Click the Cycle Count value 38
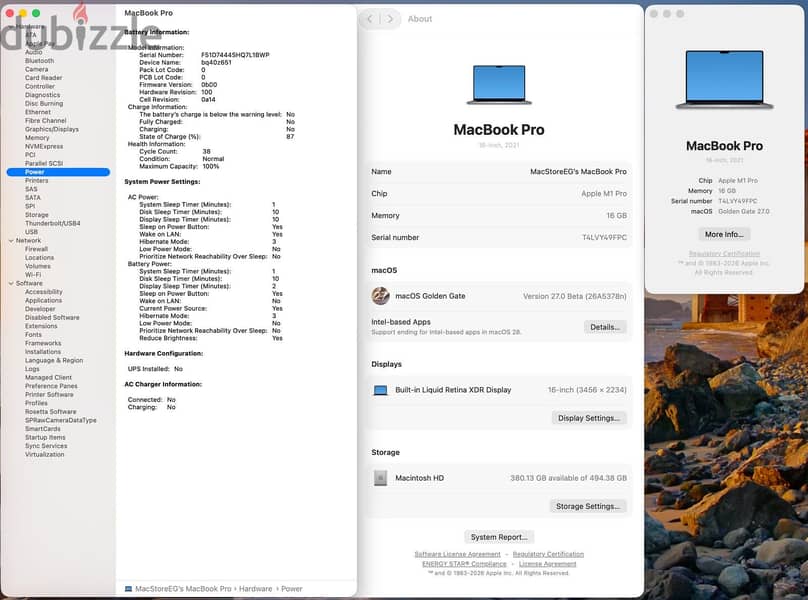 tap(206, 152)
